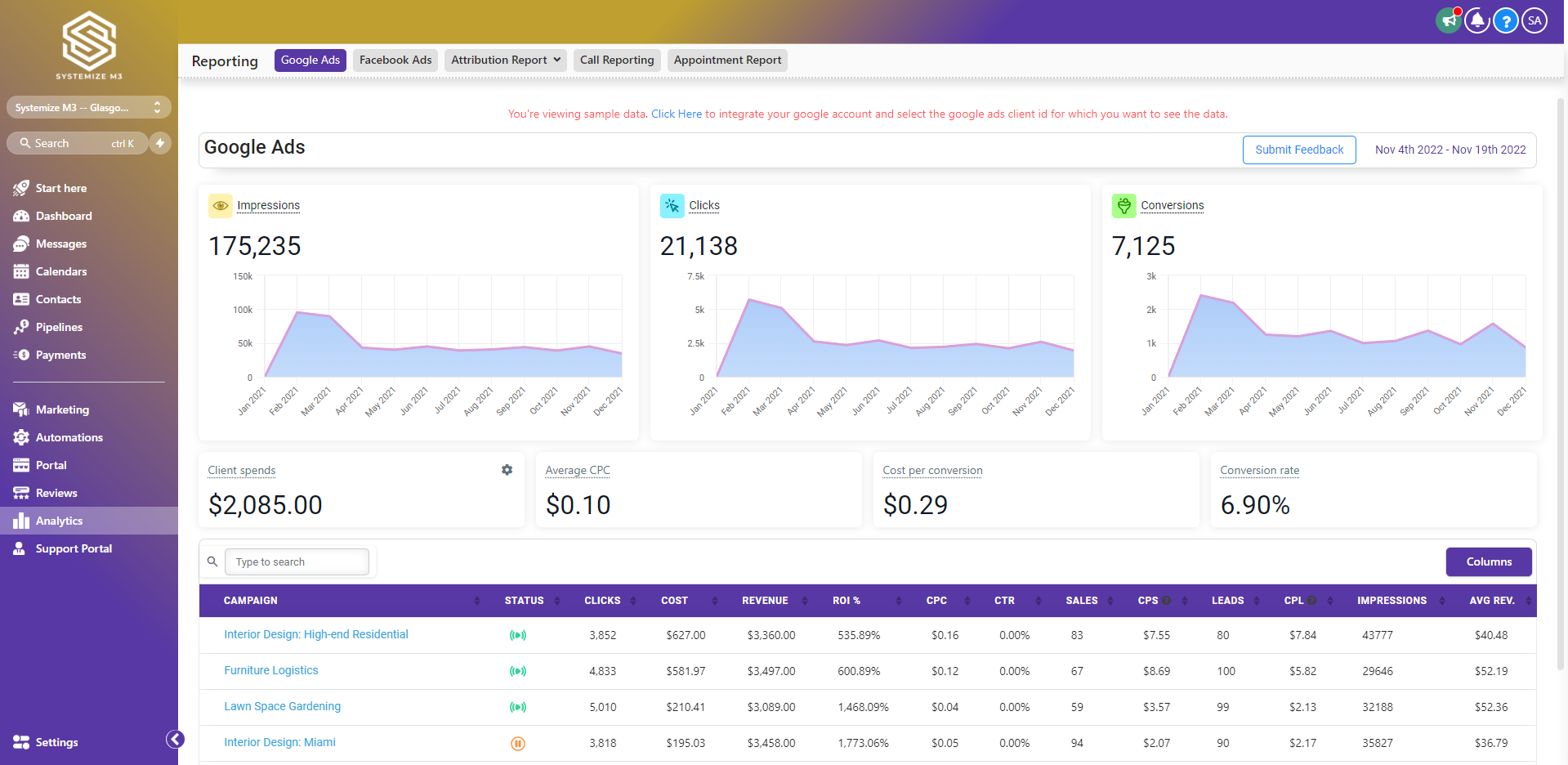Toggle active status for High-end Residential campaign

tap(517, 635)
